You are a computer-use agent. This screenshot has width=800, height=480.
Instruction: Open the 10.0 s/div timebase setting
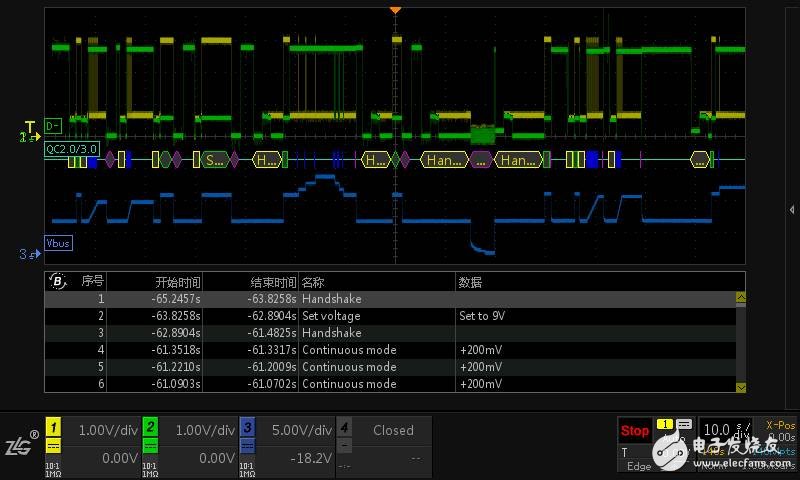(724, 430)
